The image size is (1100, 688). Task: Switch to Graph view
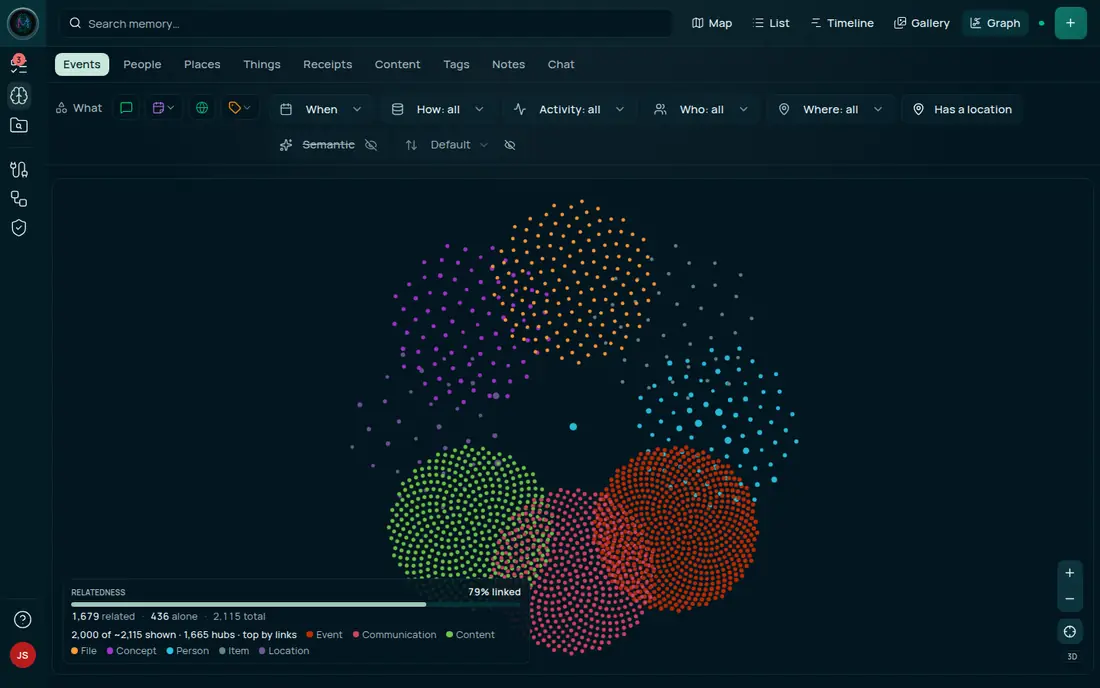pyautogui.click(x=995, y=23)
